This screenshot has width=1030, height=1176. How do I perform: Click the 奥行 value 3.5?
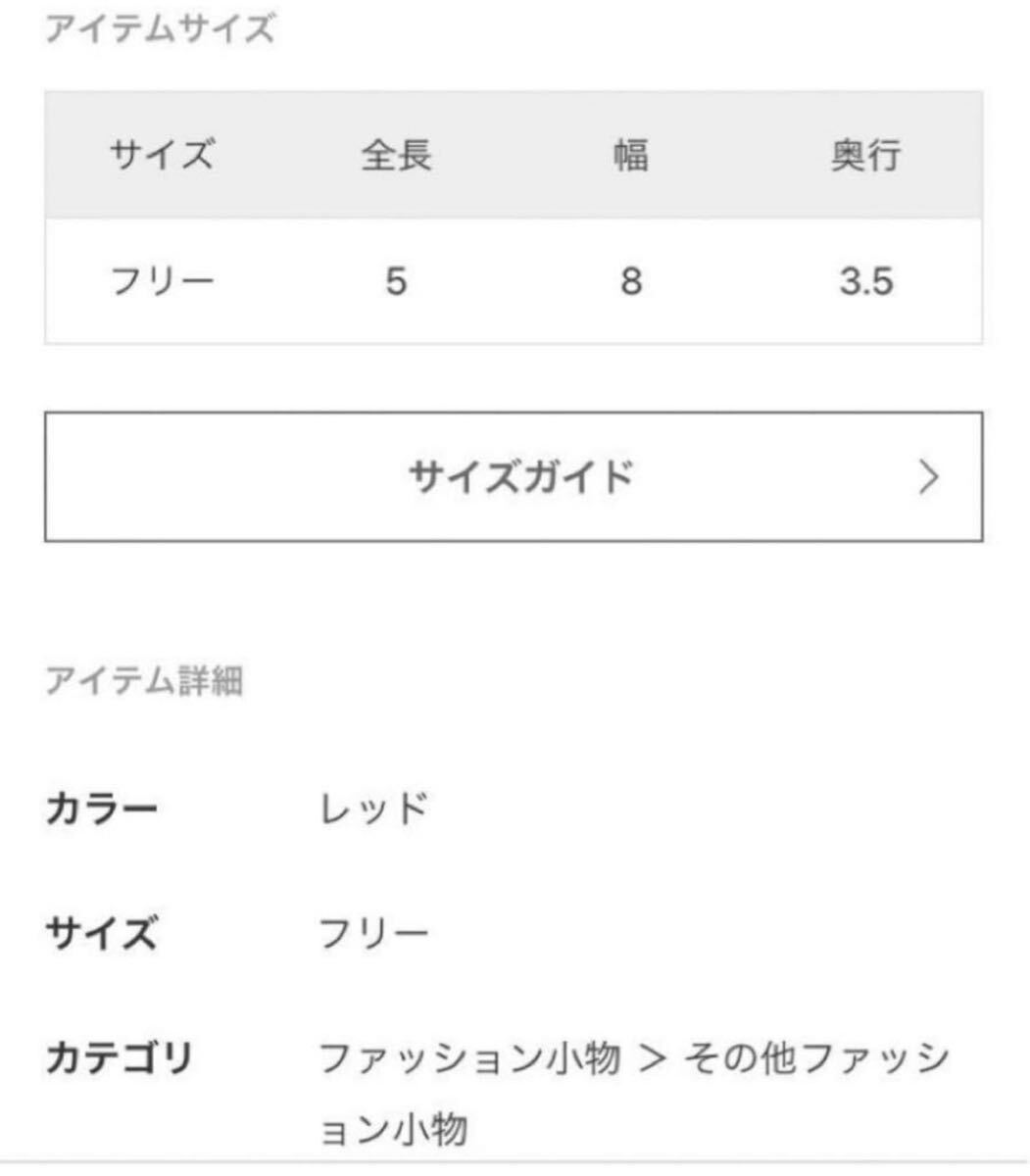click(865, 282)
